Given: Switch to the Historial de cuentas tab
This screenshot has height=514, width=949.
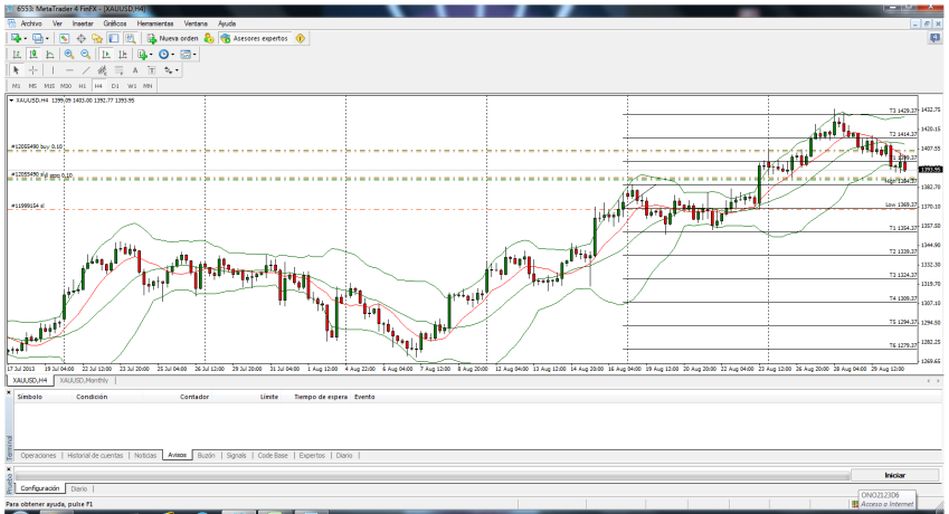Looking at the screenshot, I should click(x=96, y=455).
